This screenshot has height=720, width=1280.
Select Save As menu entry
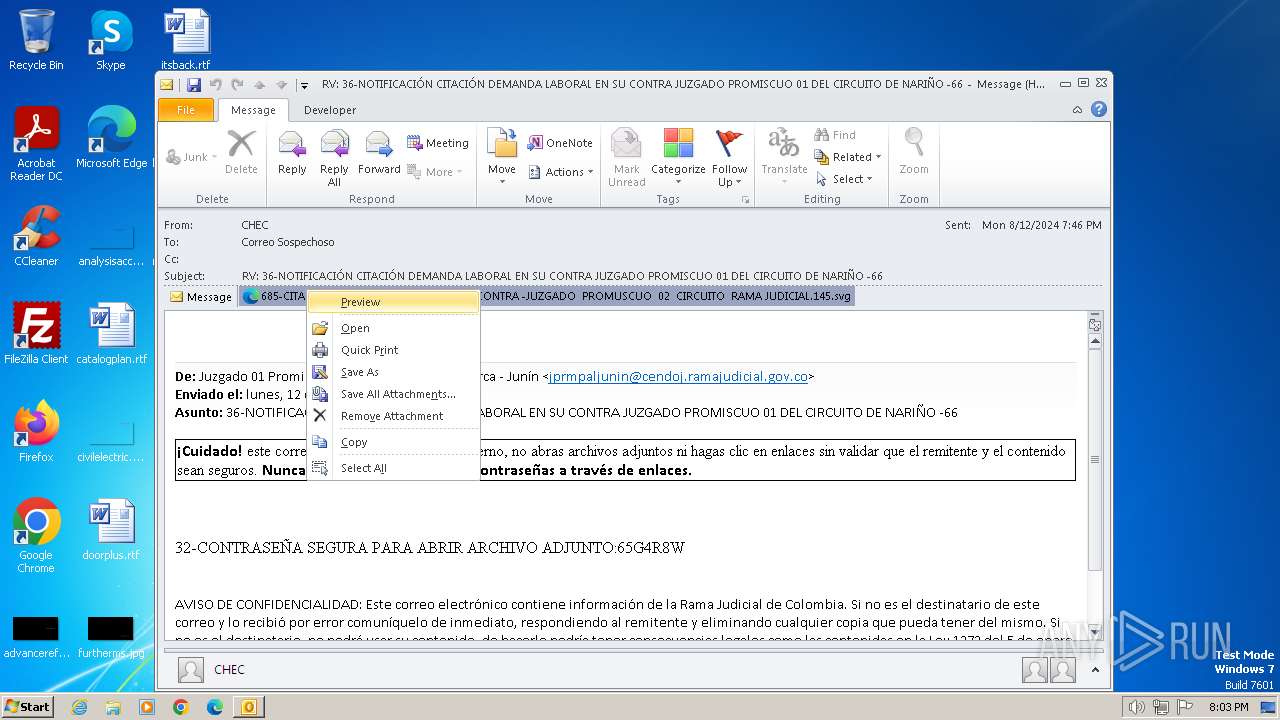point(393,372)
